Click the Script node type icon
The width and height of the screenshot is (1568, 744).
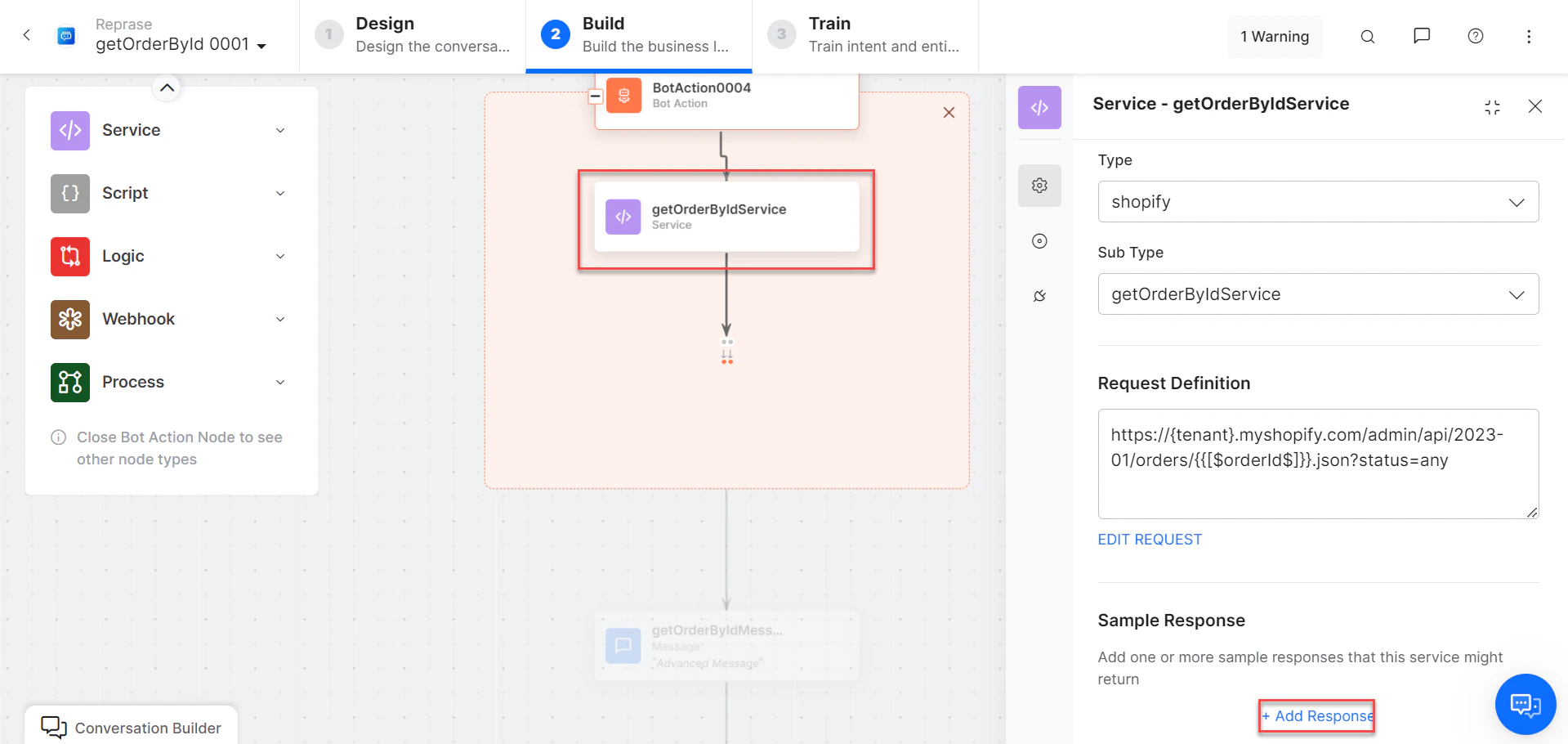(x=69, y=193)
